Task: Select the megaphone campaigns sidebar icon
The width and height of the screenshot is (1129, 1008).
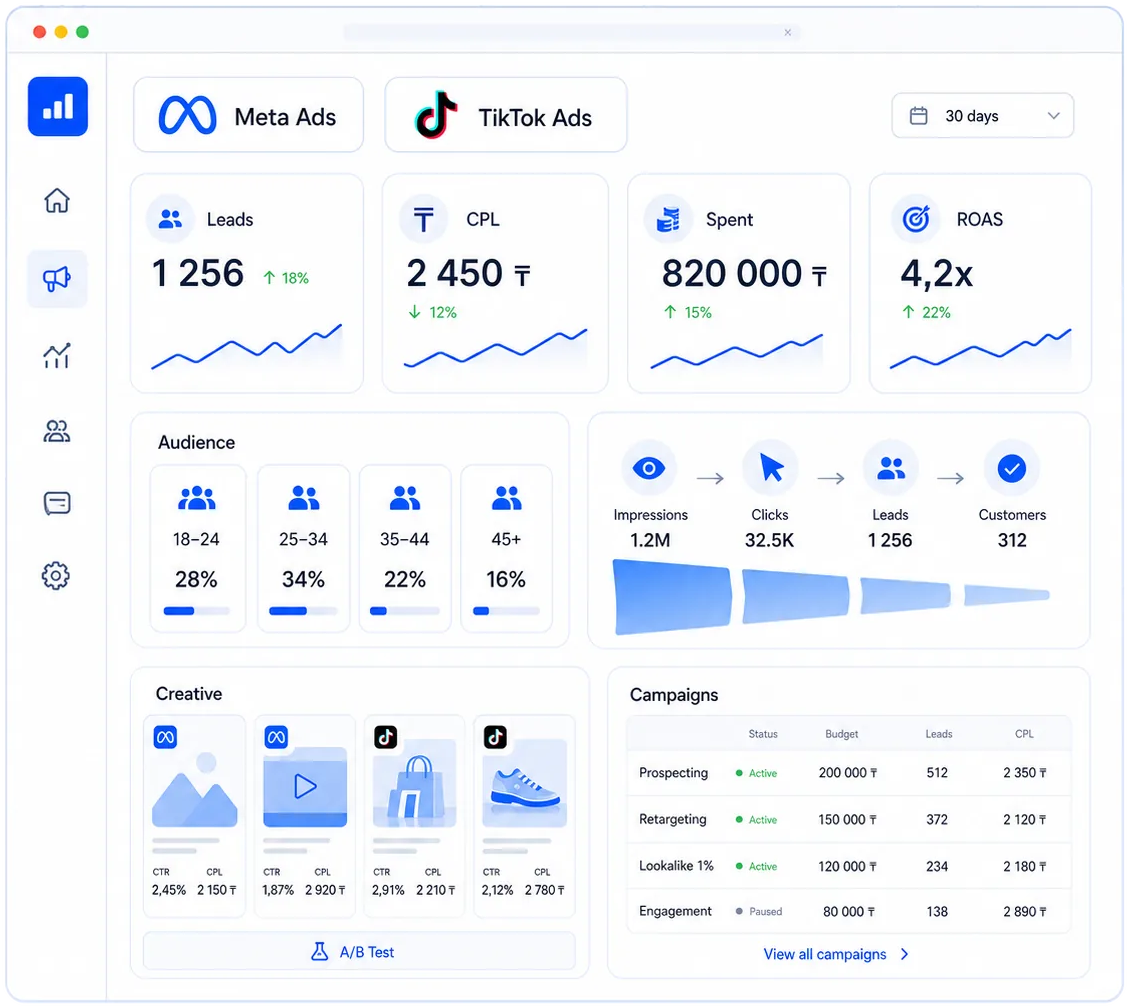Action: tap(57, 279)
